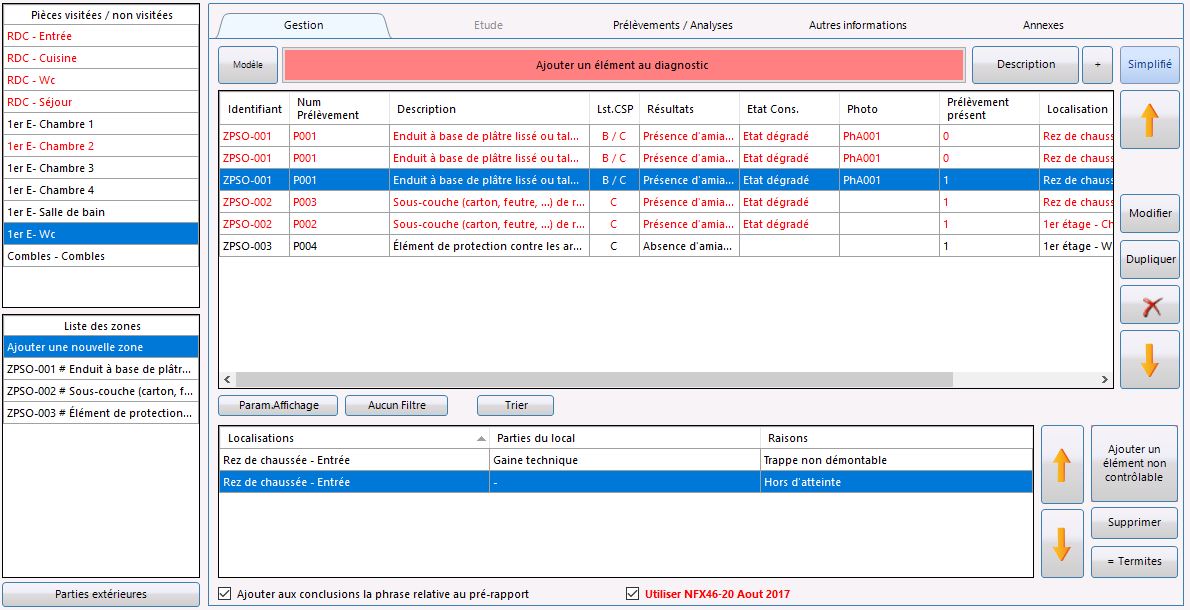Select room RDC - Wc

pos(101,80)
